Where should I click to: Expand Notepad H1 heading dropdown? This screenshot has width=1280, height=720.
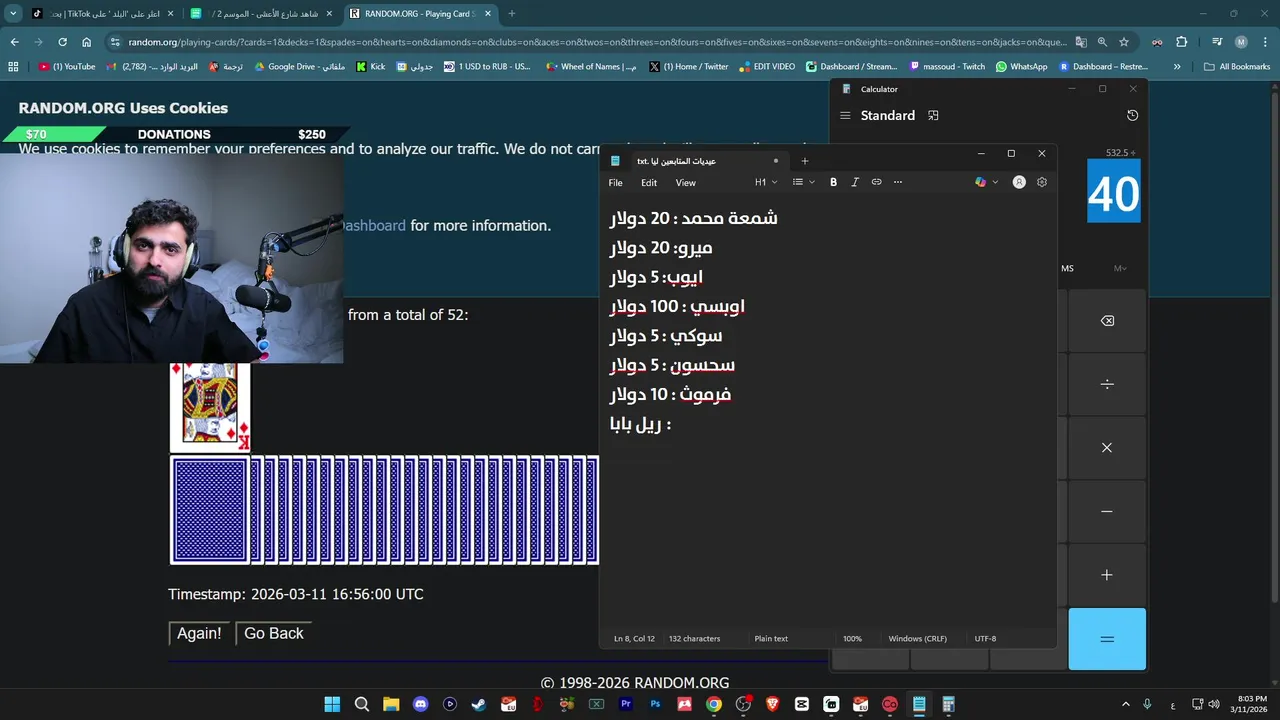[765, 182]
